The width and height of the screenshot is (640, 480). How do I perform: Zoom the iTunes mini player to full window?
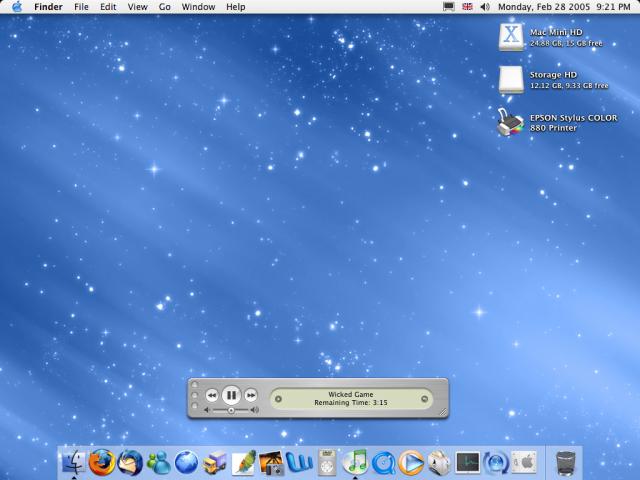(194, 406)
